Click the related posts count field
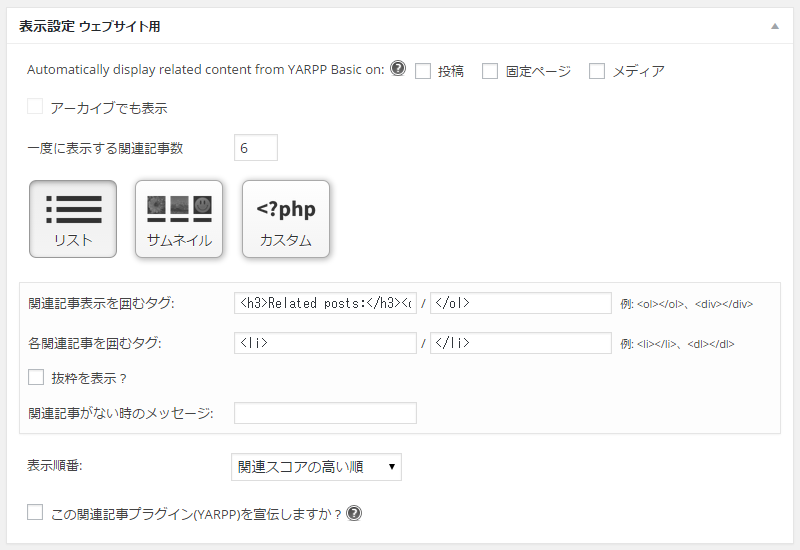The image size is (800, 550). tap(255, 148)
